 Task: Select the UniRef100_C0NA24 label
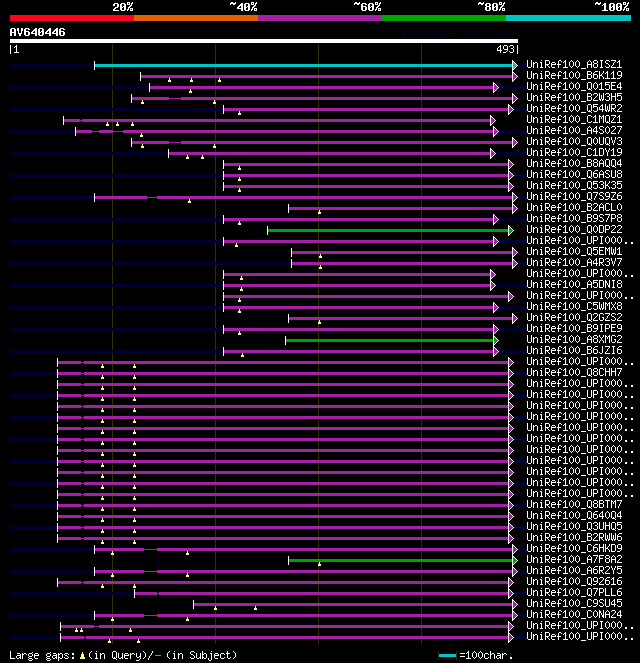(x=574, y=614)
